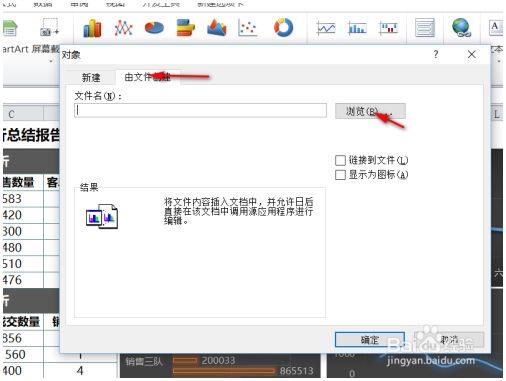This screenshot has width=506, height=381.
Task: Insert a line sparkline
Action: (326, 28)
